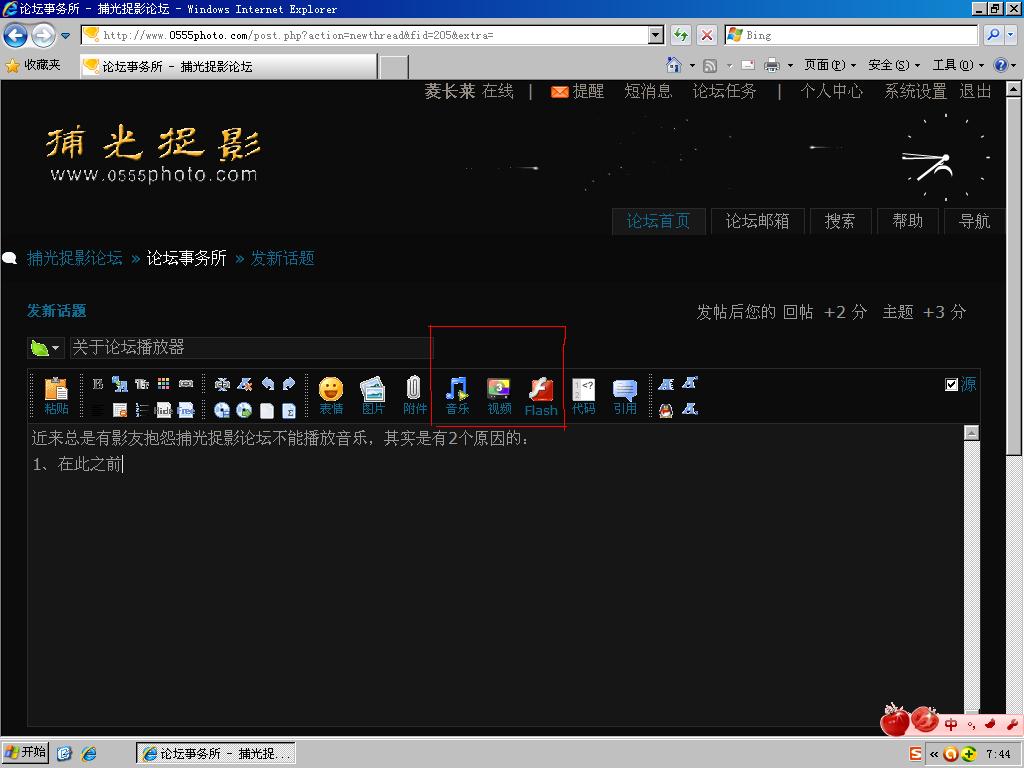This screenshot has height=768, width=1024.
Task: Insert an emoticon with 表情 icon
Action: click(x=331, y=394)
